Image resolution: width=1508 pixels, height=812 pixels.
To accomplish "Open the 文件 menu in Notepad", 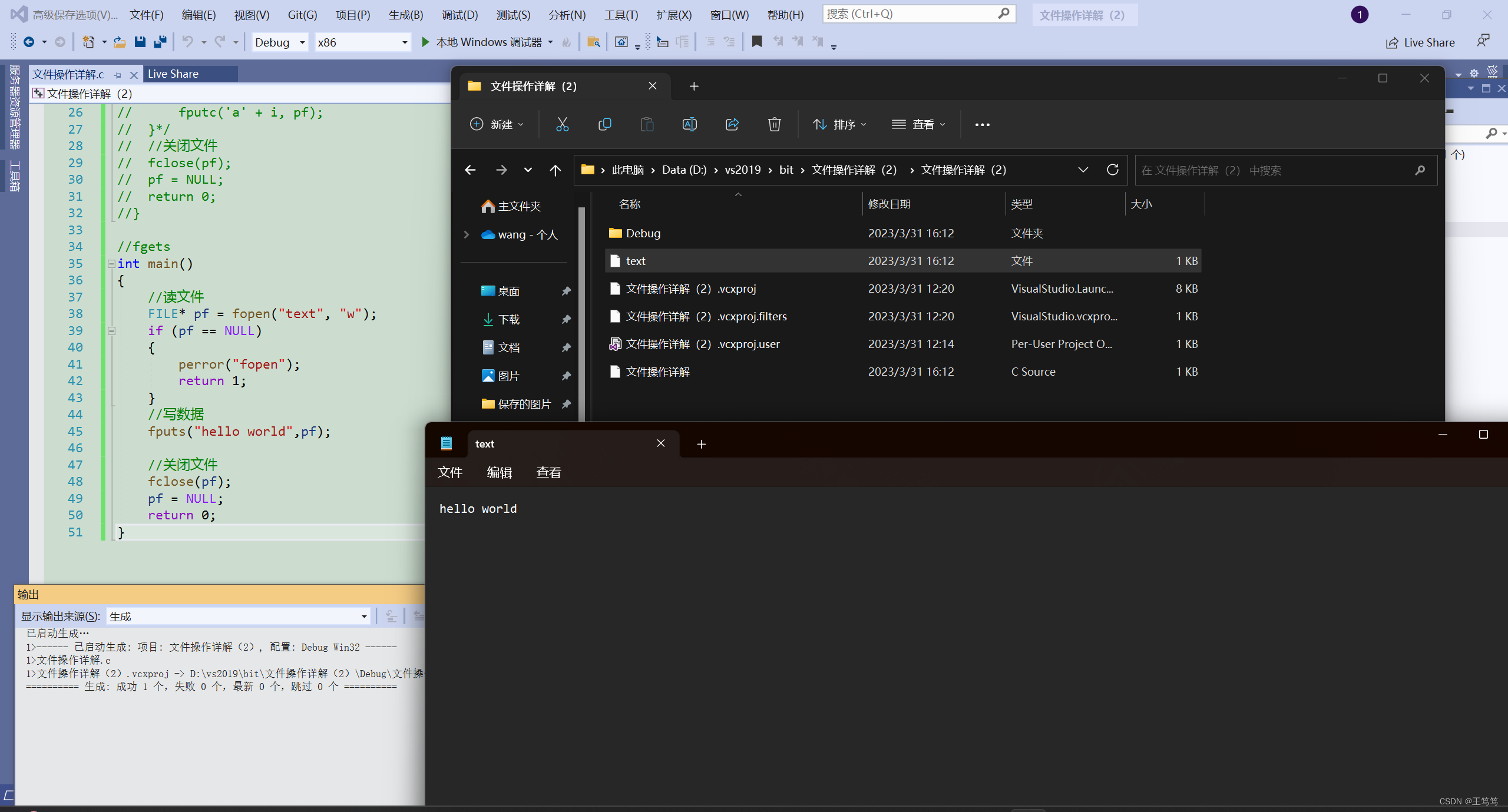I will coord(450,472).
